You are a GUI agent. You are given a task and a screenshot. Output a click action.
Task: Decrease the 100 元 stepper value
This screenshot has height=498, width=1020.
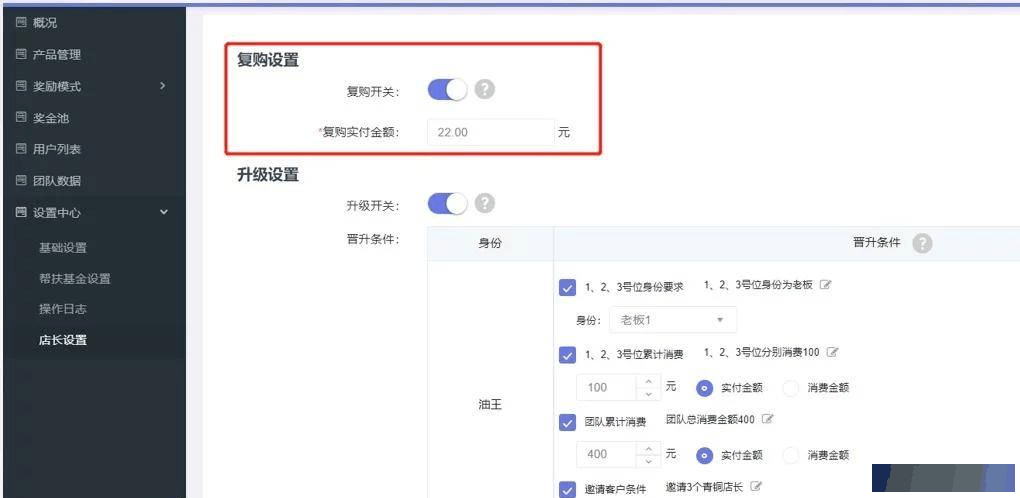pos(648,394)
